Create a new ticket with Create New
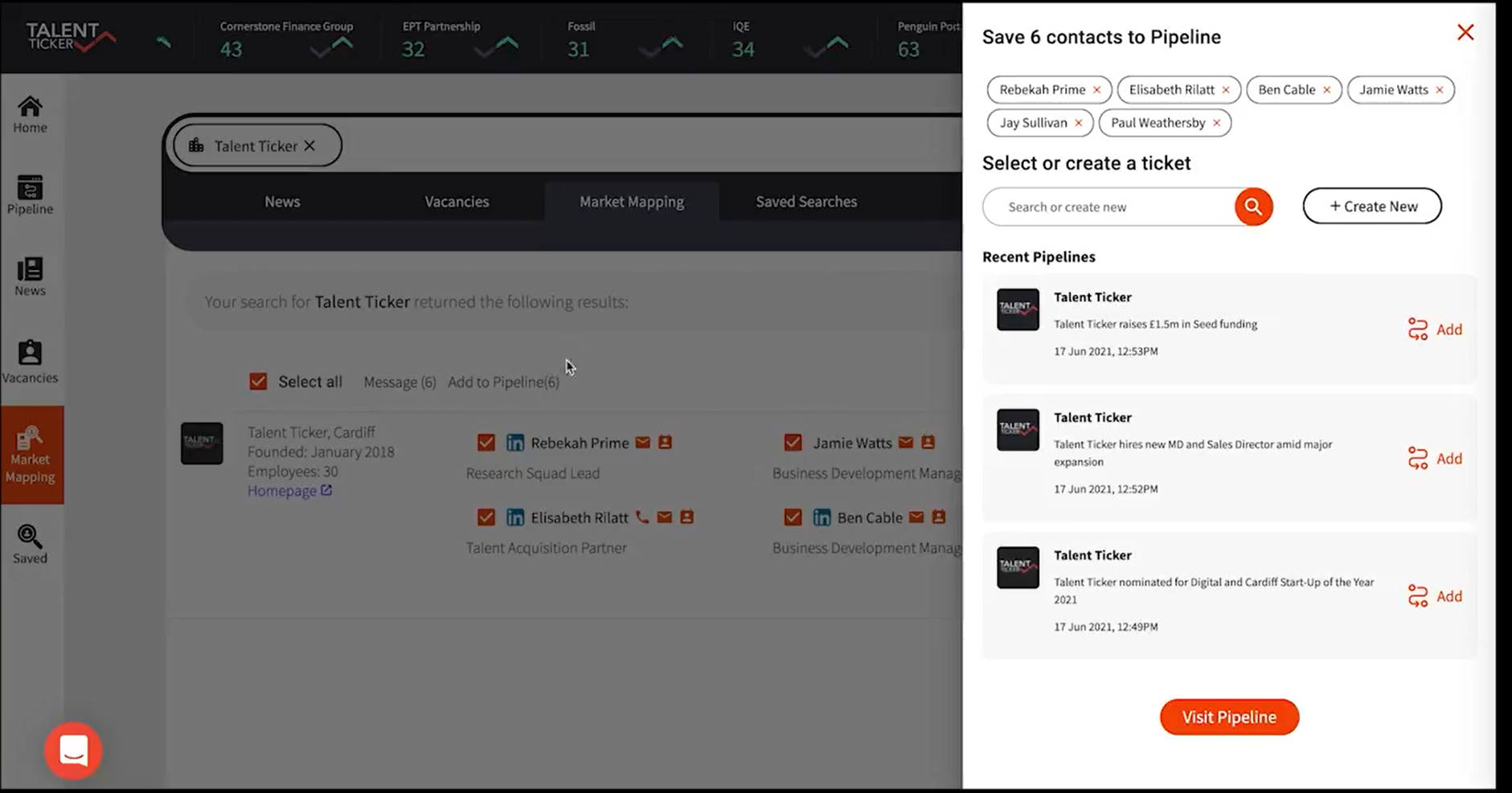Screen dimensions: 1512x793 (x=1371, y=206)
